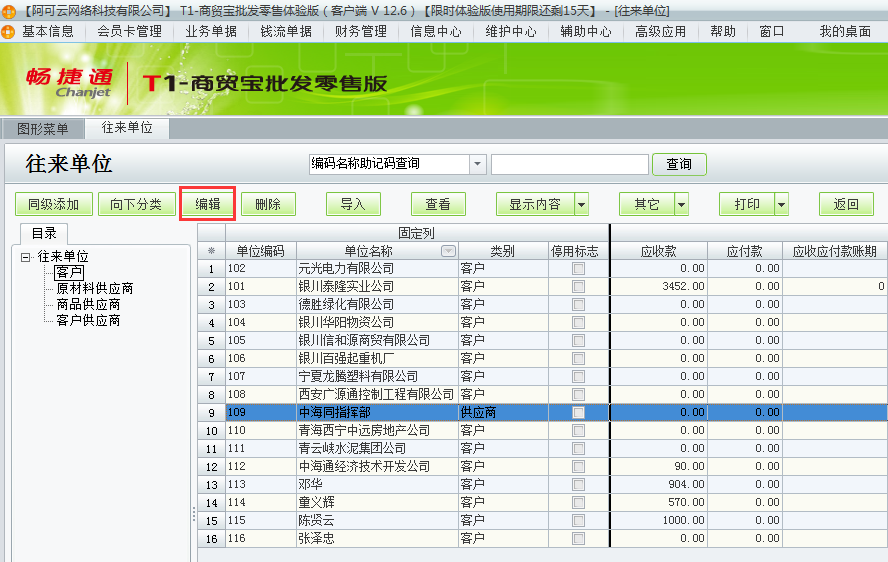Click the 应付款 column header
Screen dimensions: 888x562
745,251
